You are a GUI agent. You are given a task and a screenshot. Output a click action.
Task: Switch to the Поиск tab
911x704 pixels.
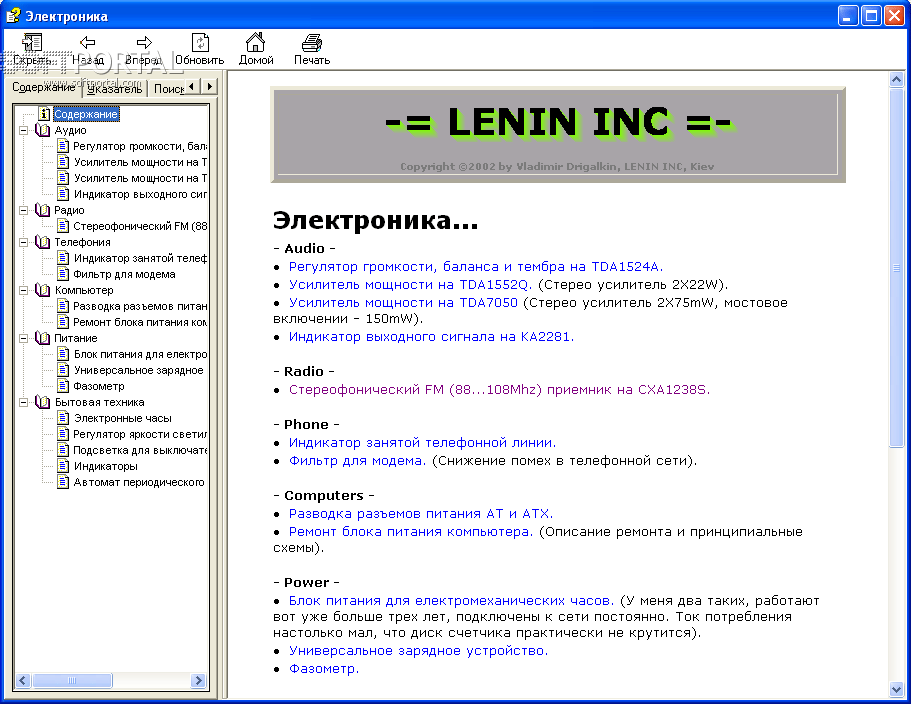pyautogui.click(x=168, y=89)
